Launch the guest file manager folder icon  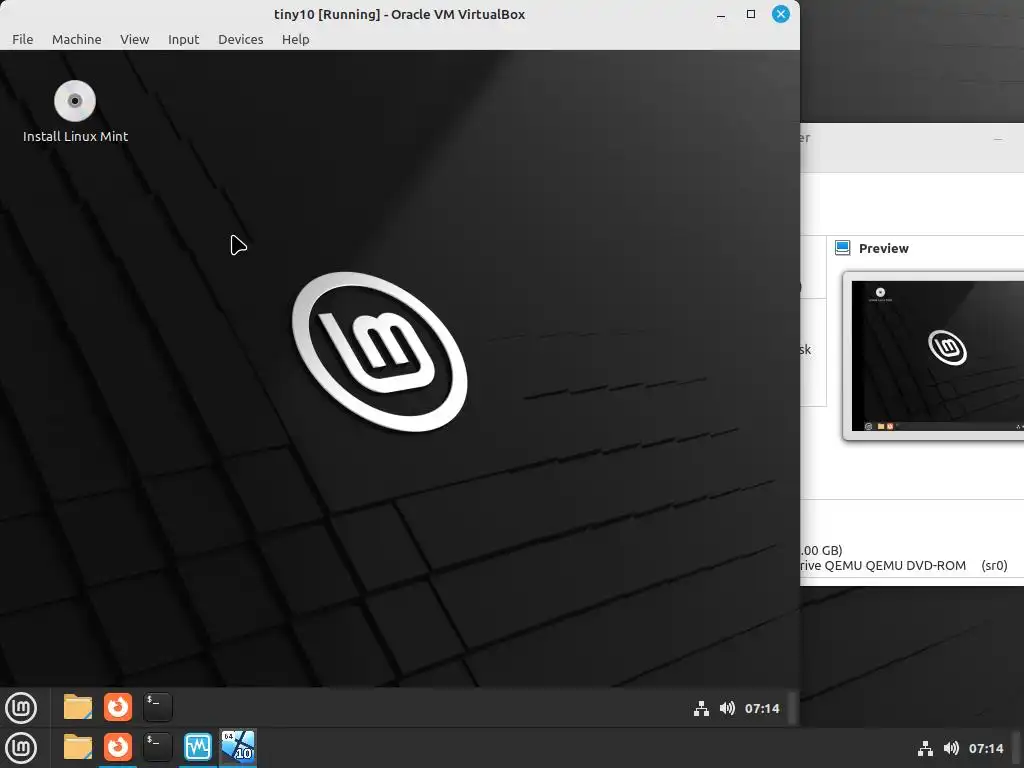click(x=78, y=707)
